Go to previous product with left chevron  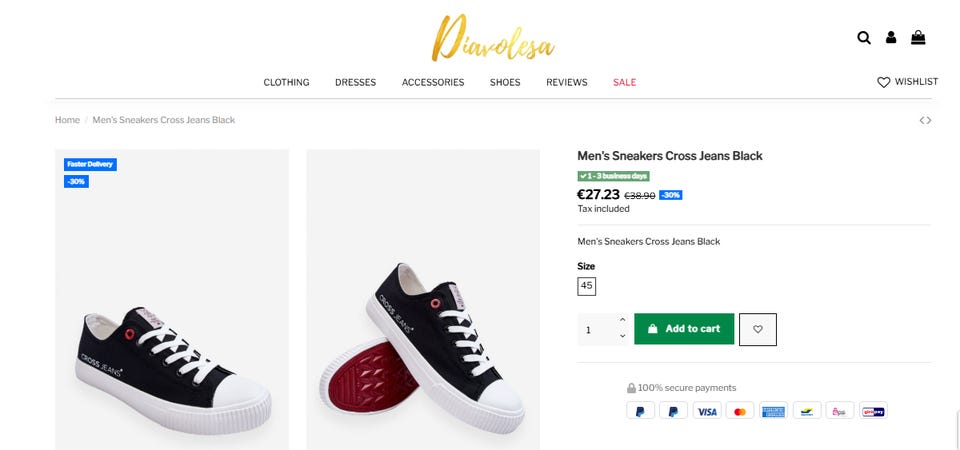pyautogui.click(x=922, y=121)
